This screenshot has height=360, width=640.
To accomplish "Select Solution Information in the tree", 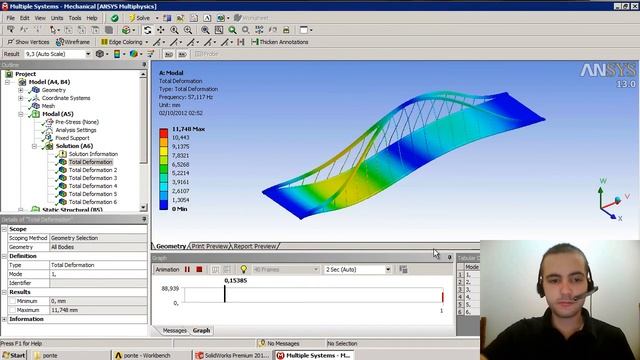I will (93, 154).
